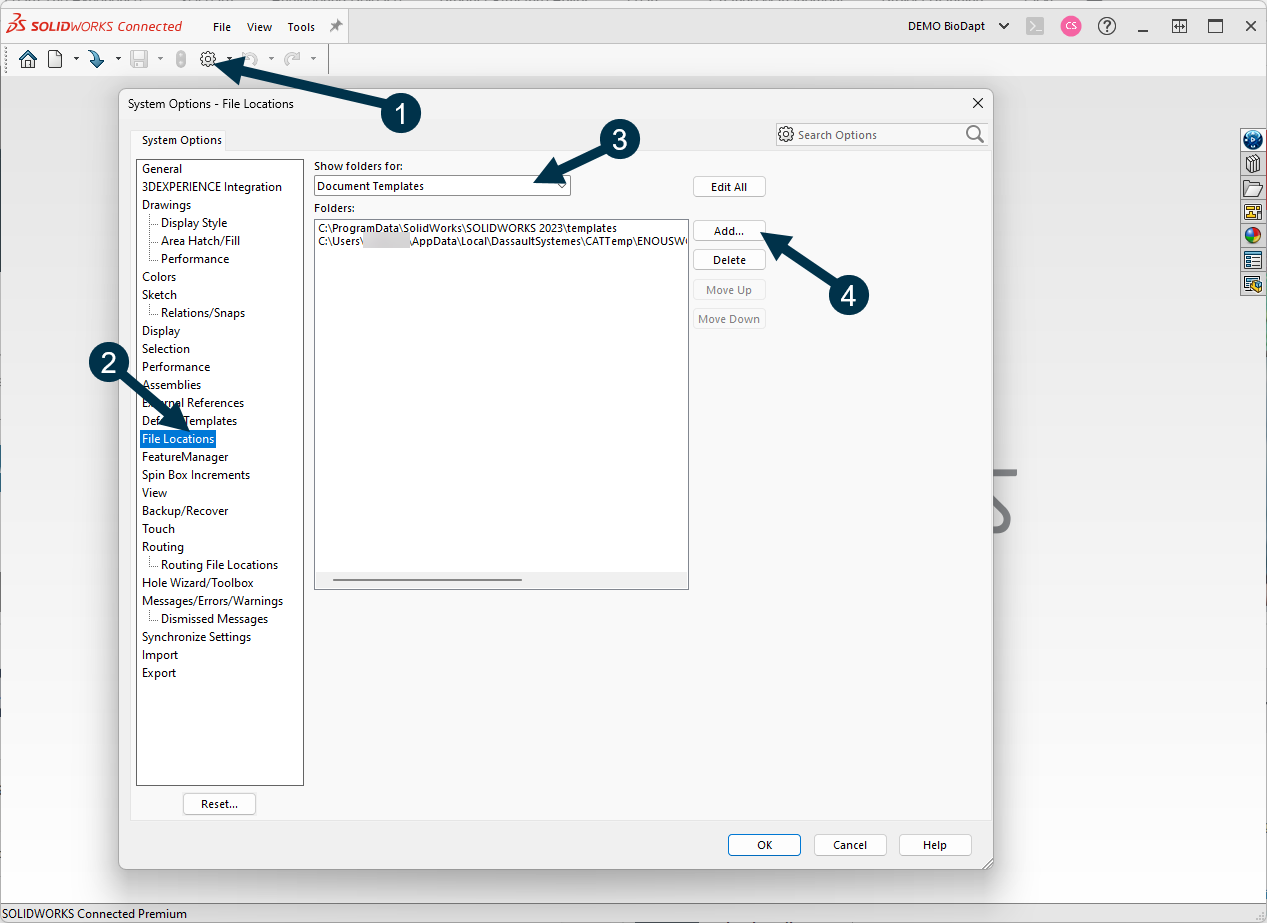Open the bottom task pane tab with cube icon
The width and height of the screenshot is (1267, 923).
pos(1252,284)
